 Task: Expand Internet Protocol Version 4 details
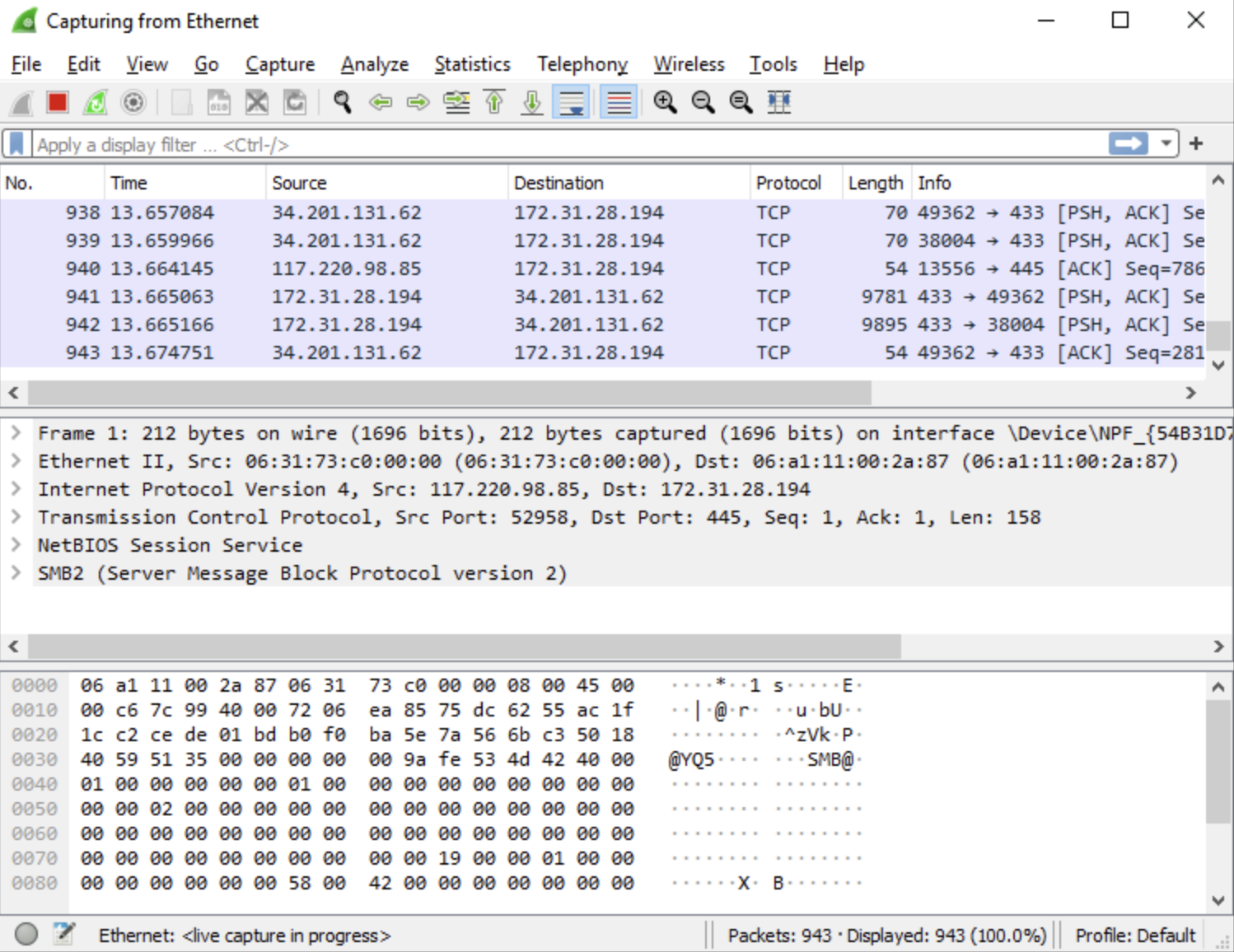[x=16, y=488]
